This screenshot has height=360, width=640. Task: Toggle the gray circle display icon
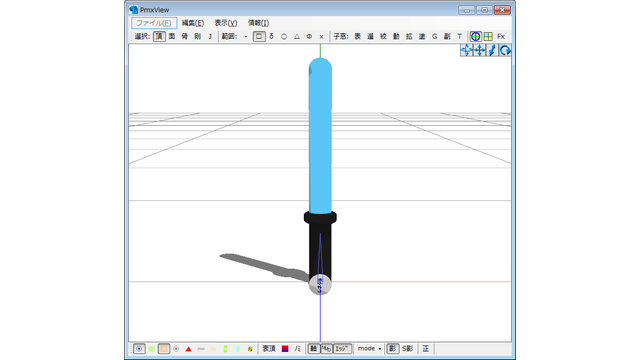pyautogui.click(x=176, y=349)
